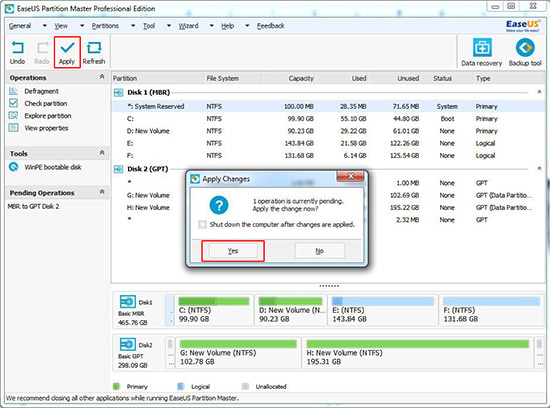The width and height of the screenshot is (550, 408).
Task: Click the question mark icon in dialog
Action: pos(219,205)
